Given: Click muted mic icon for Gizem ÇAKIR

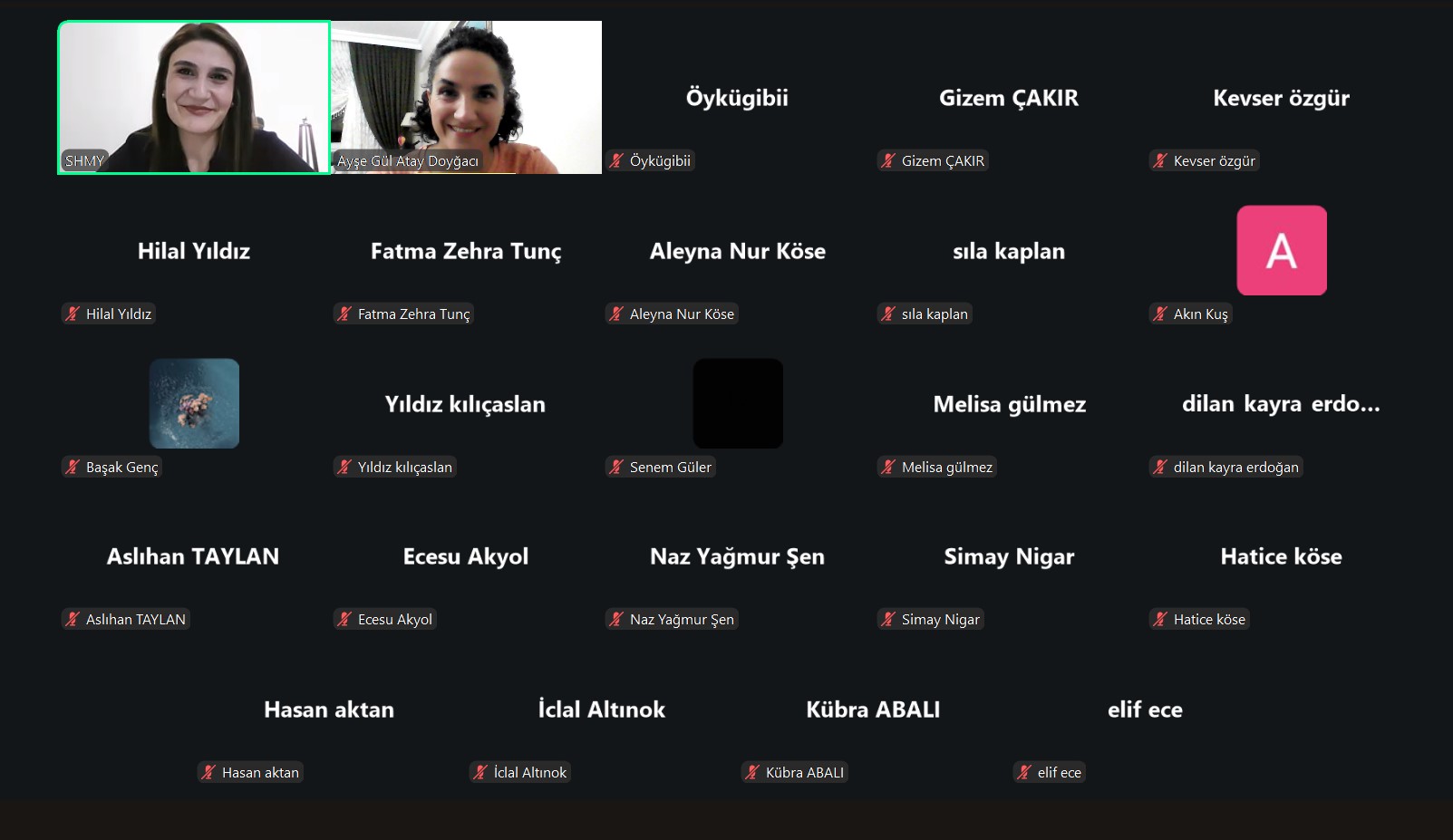Looking at the screenshot, I should point(888,161).
